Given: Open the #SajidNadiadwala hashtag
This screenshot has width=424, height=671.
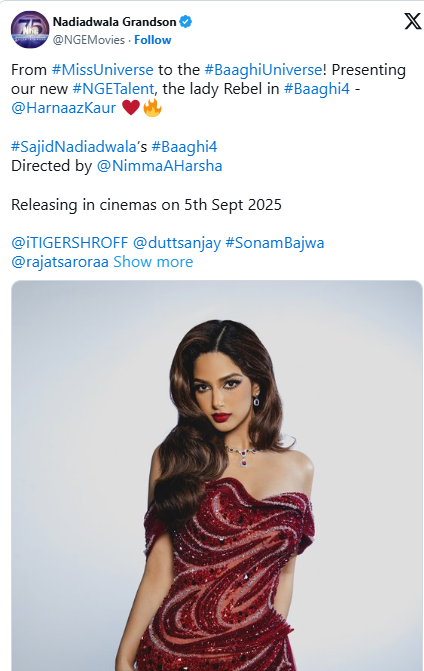Looking at the screenshot, I should (74, 147).
